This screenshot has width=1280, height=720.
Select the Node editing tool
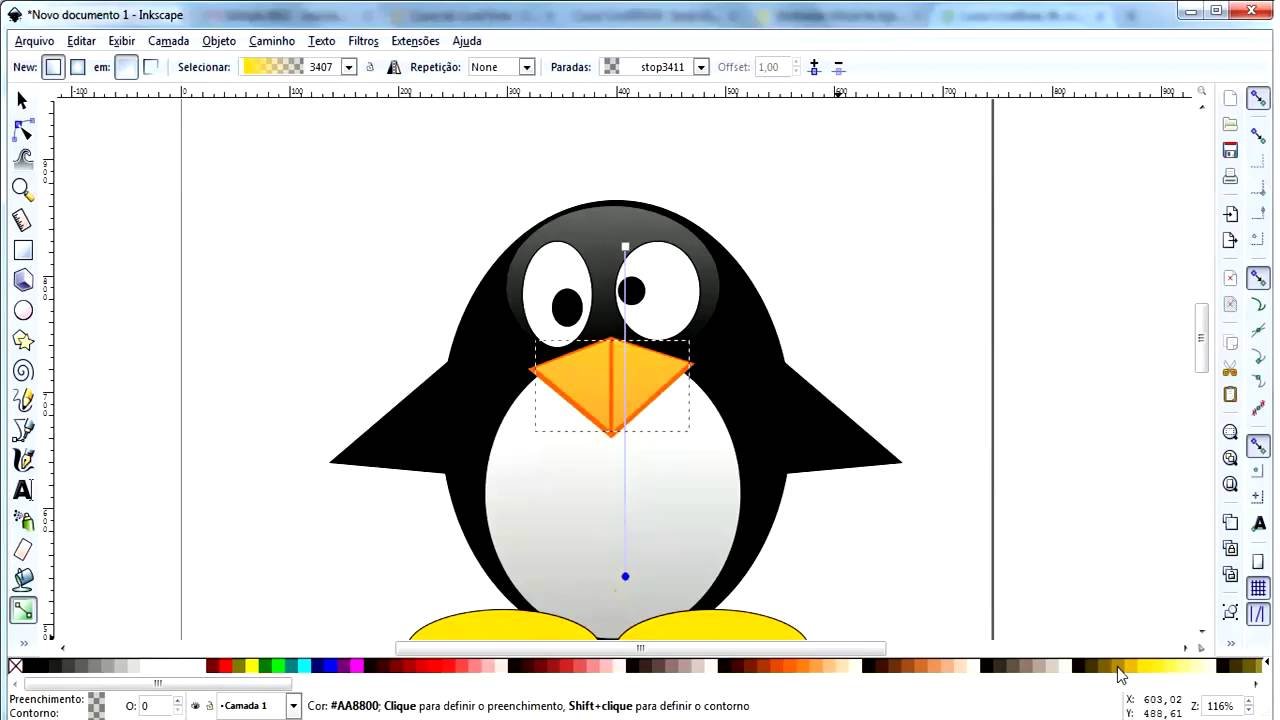point(22,131)
